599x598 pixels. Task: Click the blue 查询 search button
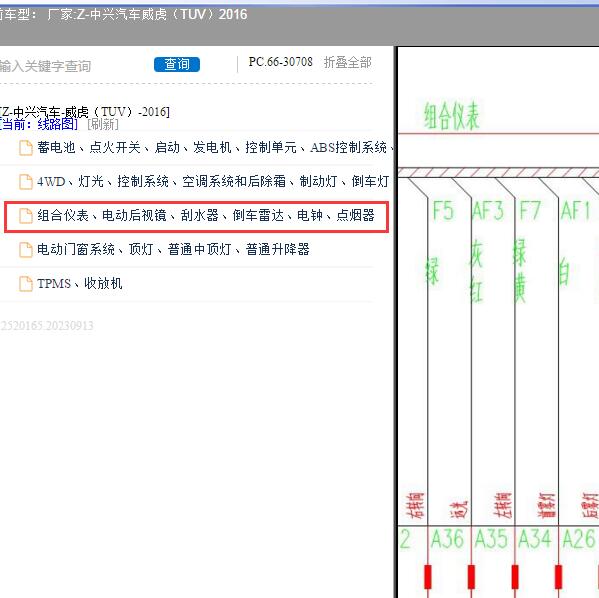pyautogui.click(x=177, y=64)
